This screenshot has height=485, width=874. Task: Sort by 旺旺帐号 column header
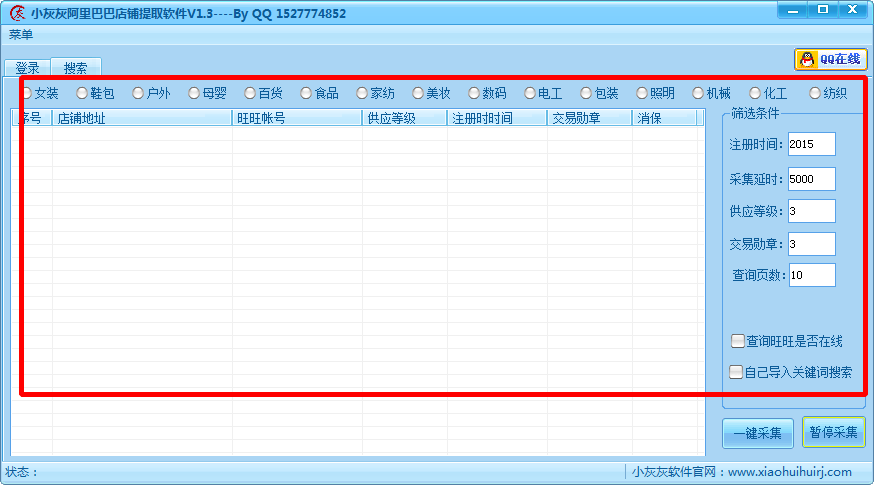pos(297,118)
